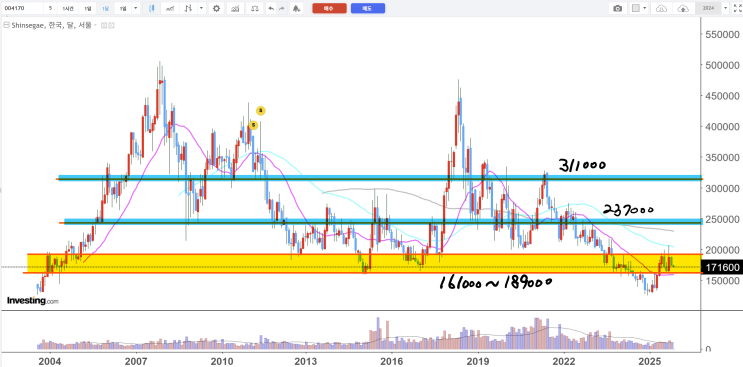Click the 500000 price axis label

(x=723, y=65)
